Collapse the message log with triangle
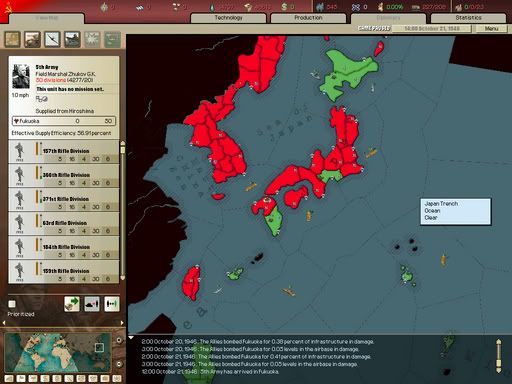The height and width of the screenshot is (384, 512). coord(131,338)
